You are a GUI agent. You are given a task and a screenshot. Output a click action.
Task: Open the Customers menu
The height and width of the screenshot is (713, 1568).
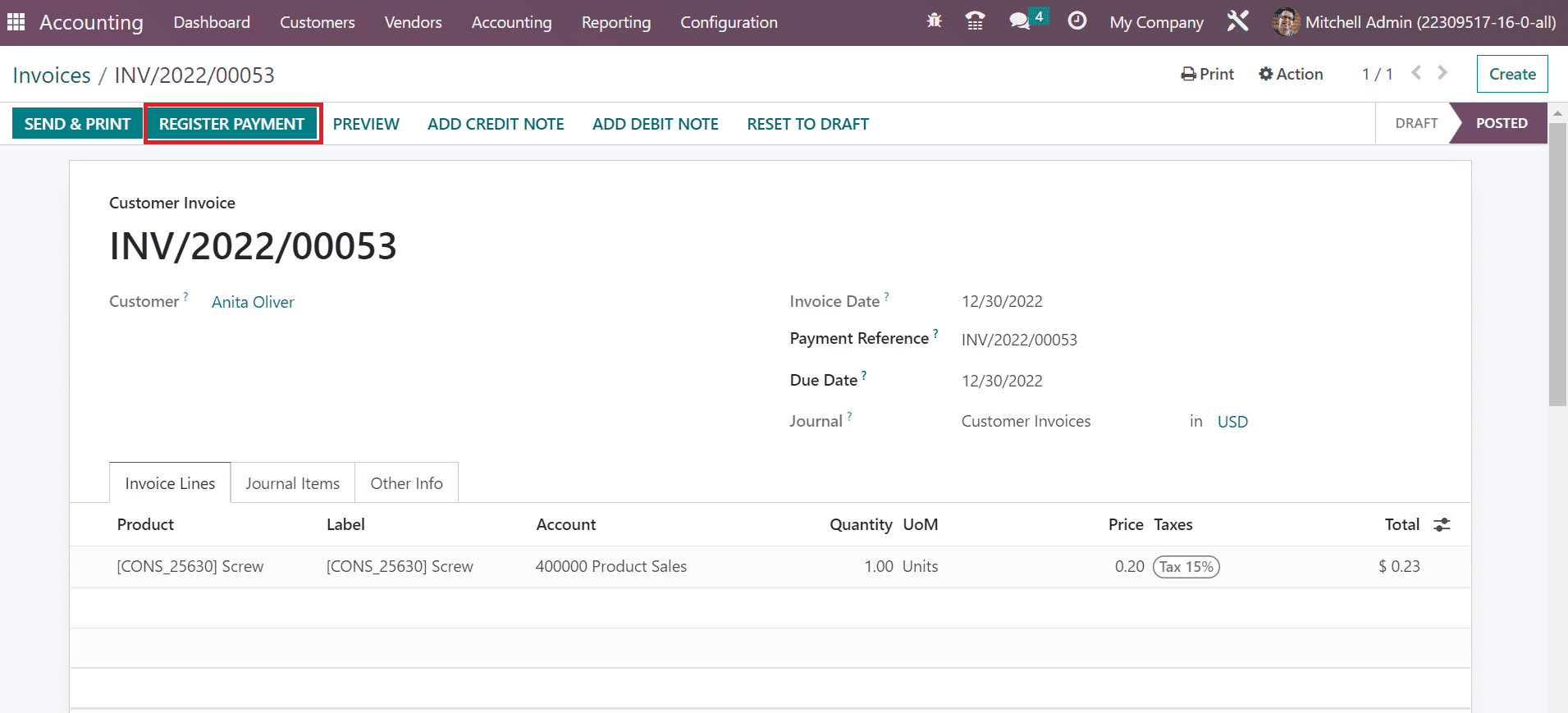tap(317, 22)
